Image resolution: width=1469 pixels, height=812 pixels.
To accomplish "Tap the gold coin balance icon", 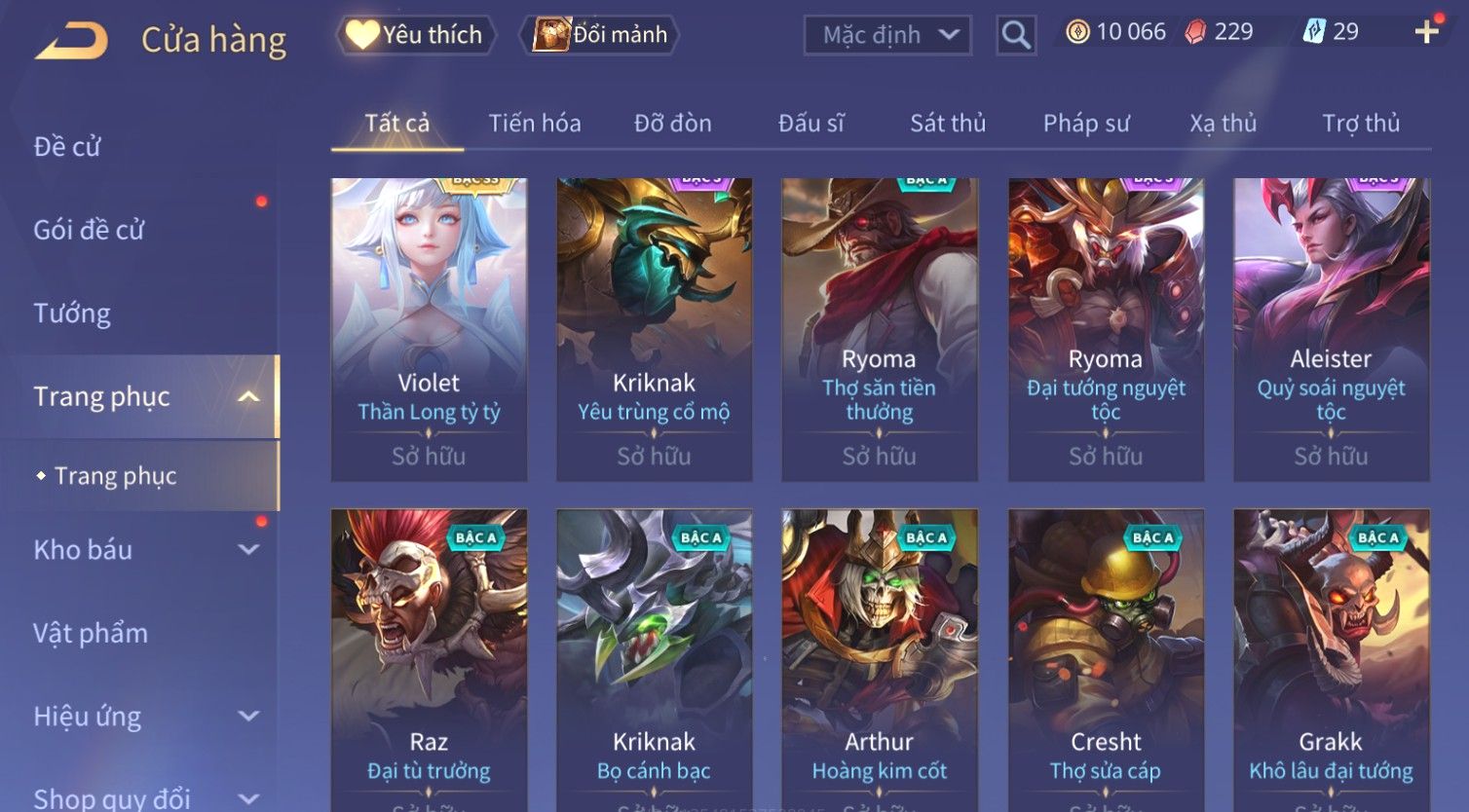I will pos(1077,32).
